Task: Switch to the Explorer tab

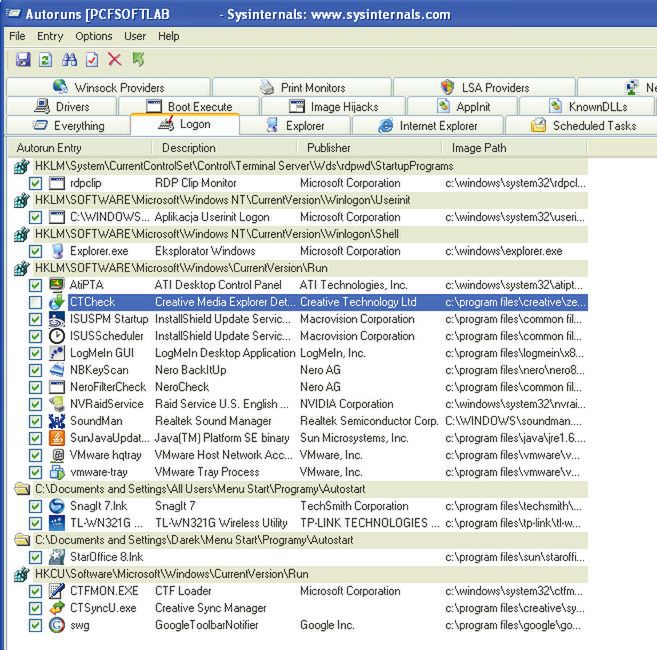Action: point(295,126)
